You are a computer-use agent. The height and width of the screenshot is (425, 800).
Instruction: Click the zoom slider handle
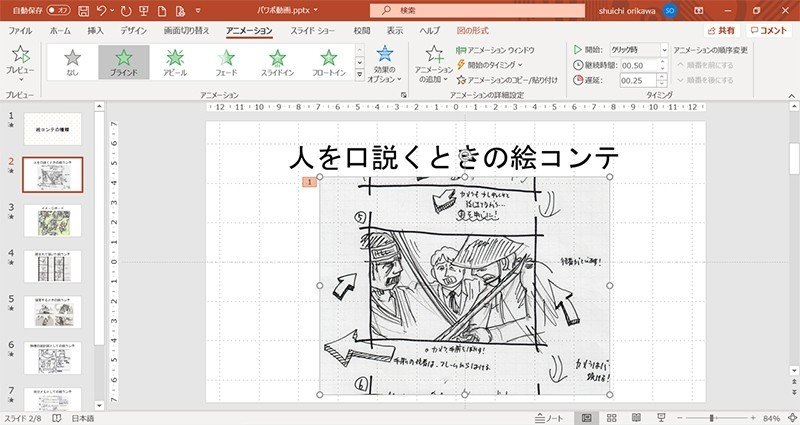(711, 418)
